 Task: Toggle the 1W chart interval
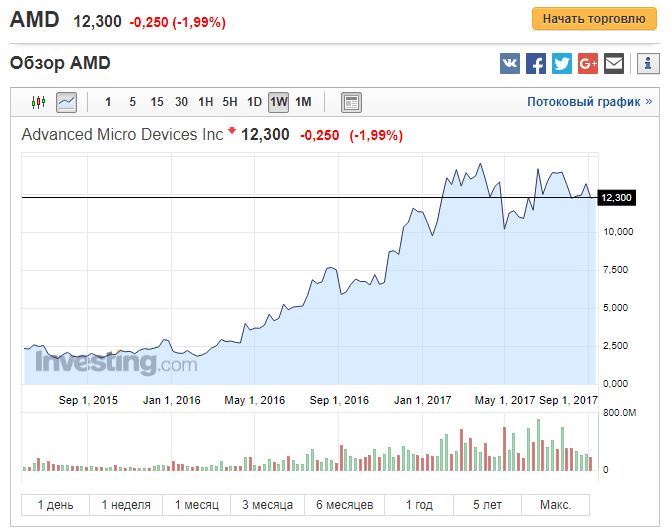(278, 102)
